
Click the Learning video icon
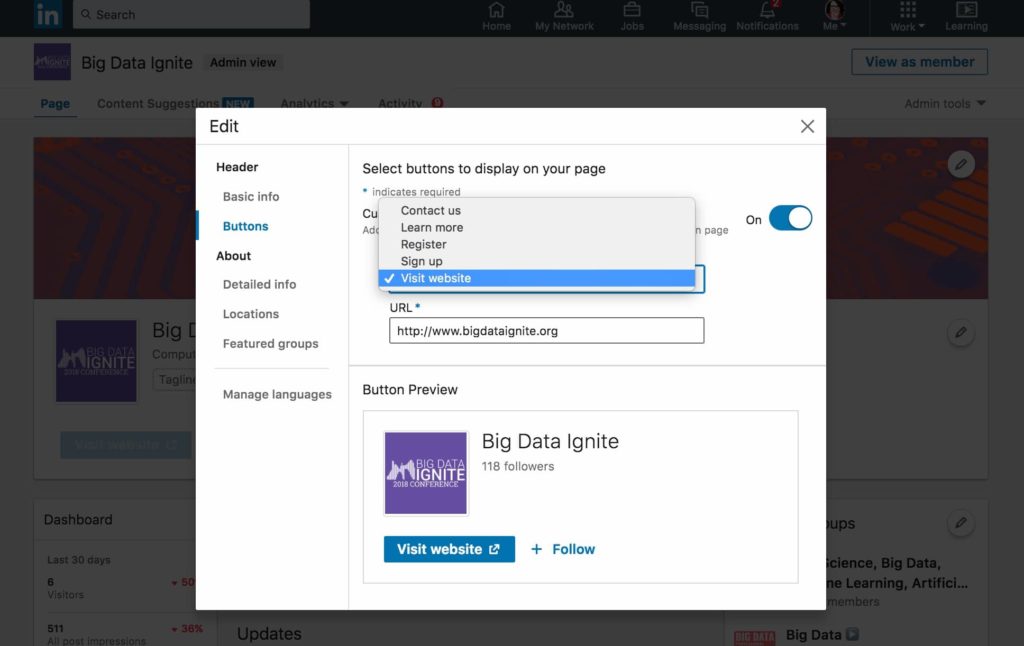point(966,11)
